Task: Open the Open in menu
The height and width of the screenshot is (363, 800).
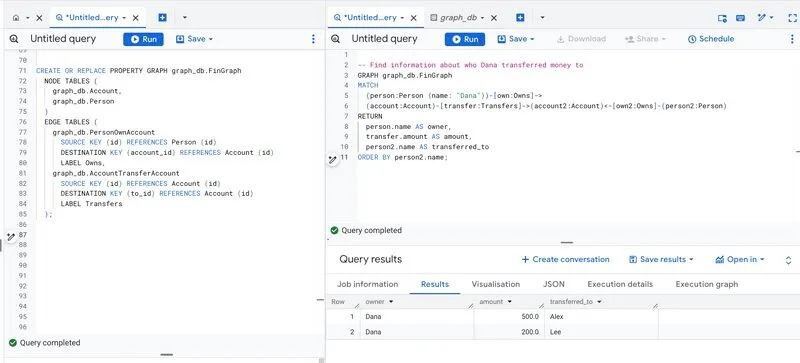Action: [740, 259]
